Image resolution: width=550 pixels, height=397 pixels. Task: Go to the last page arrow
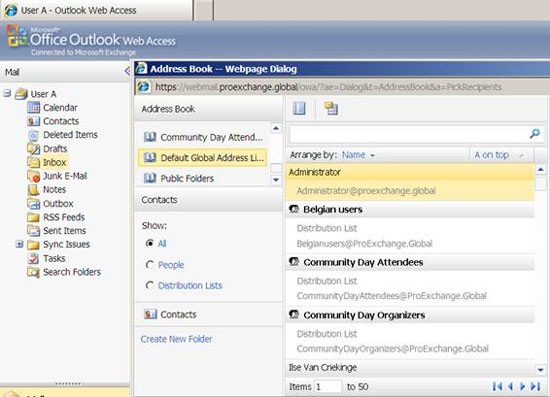point(535,386)
